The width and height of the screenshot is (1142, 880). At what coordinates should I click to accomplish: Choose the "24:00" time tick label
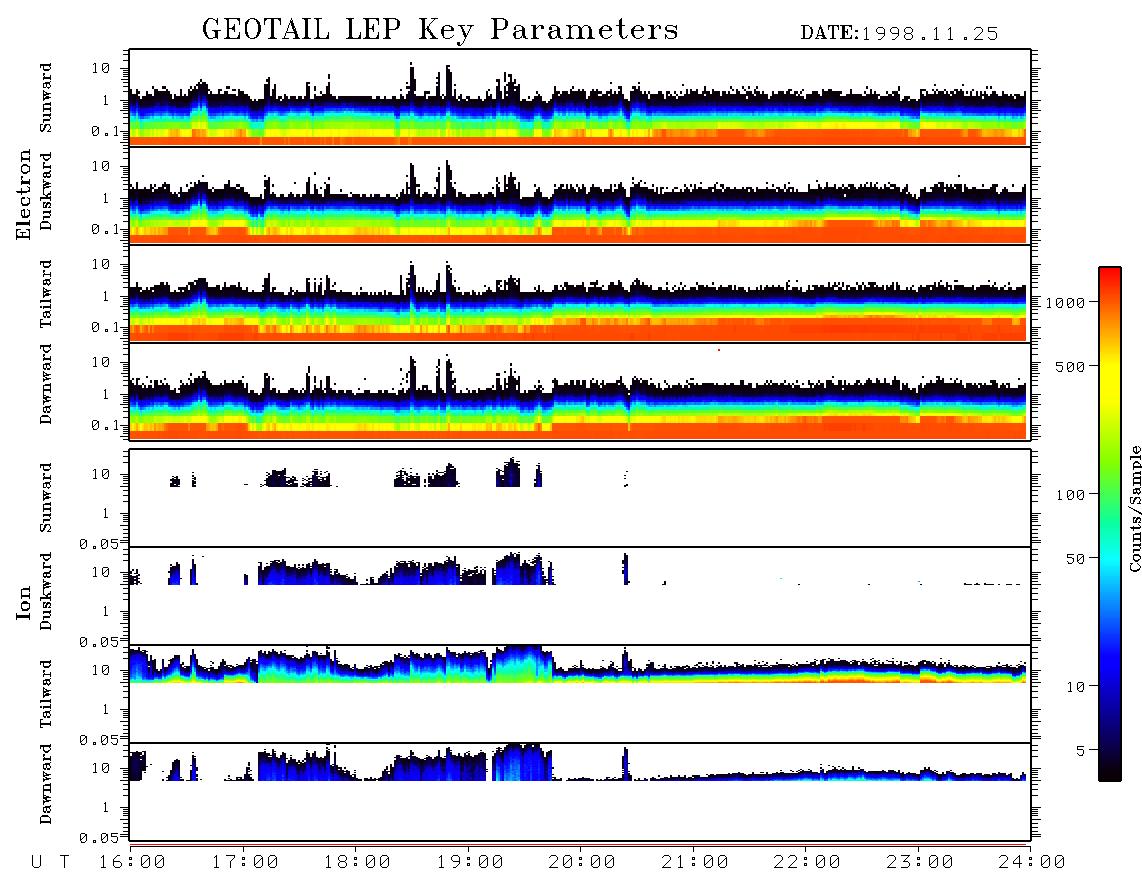point(1031,862)
